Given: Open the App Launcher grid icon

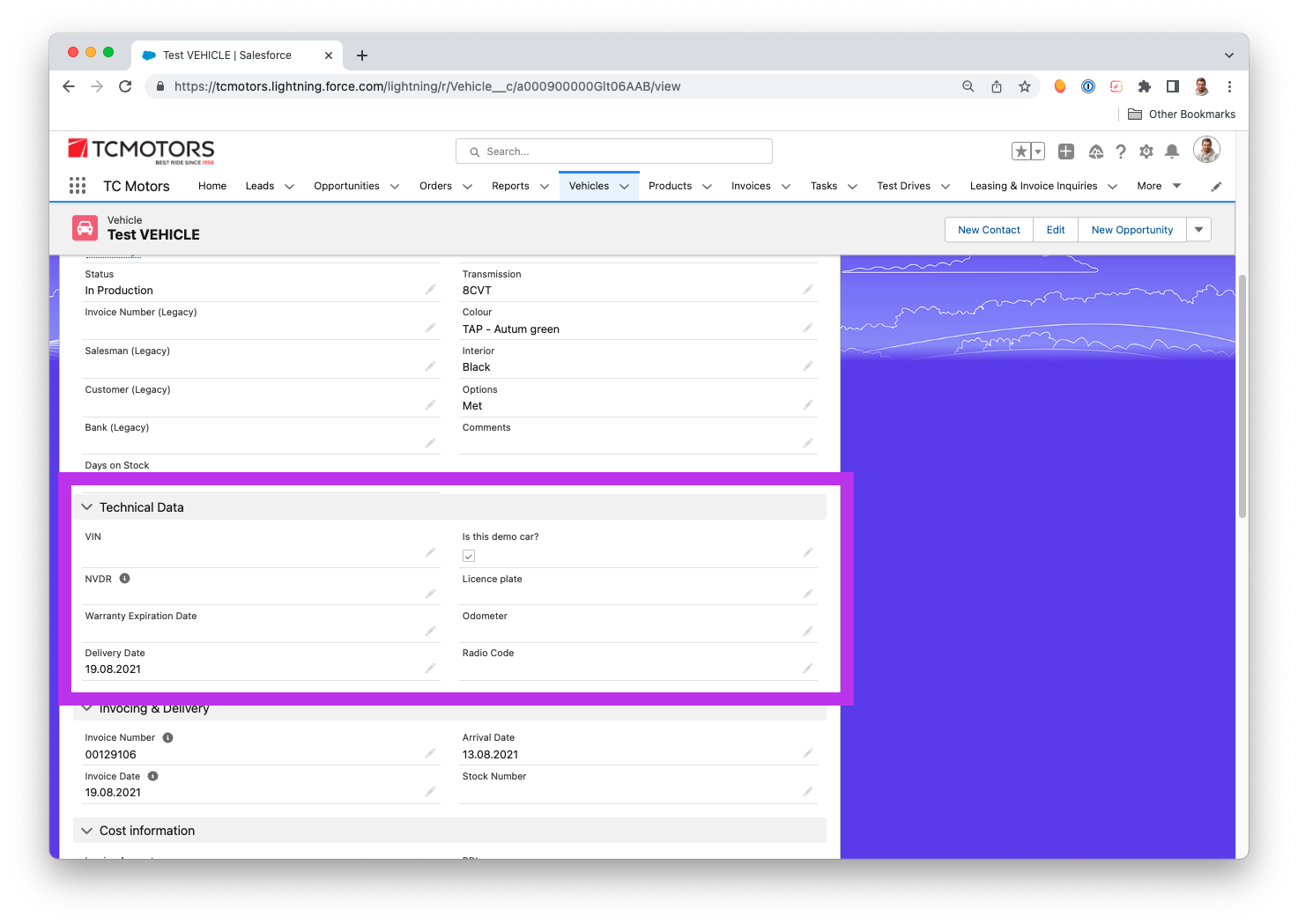Looking at the screenshot, I should [x=78, y=186].
